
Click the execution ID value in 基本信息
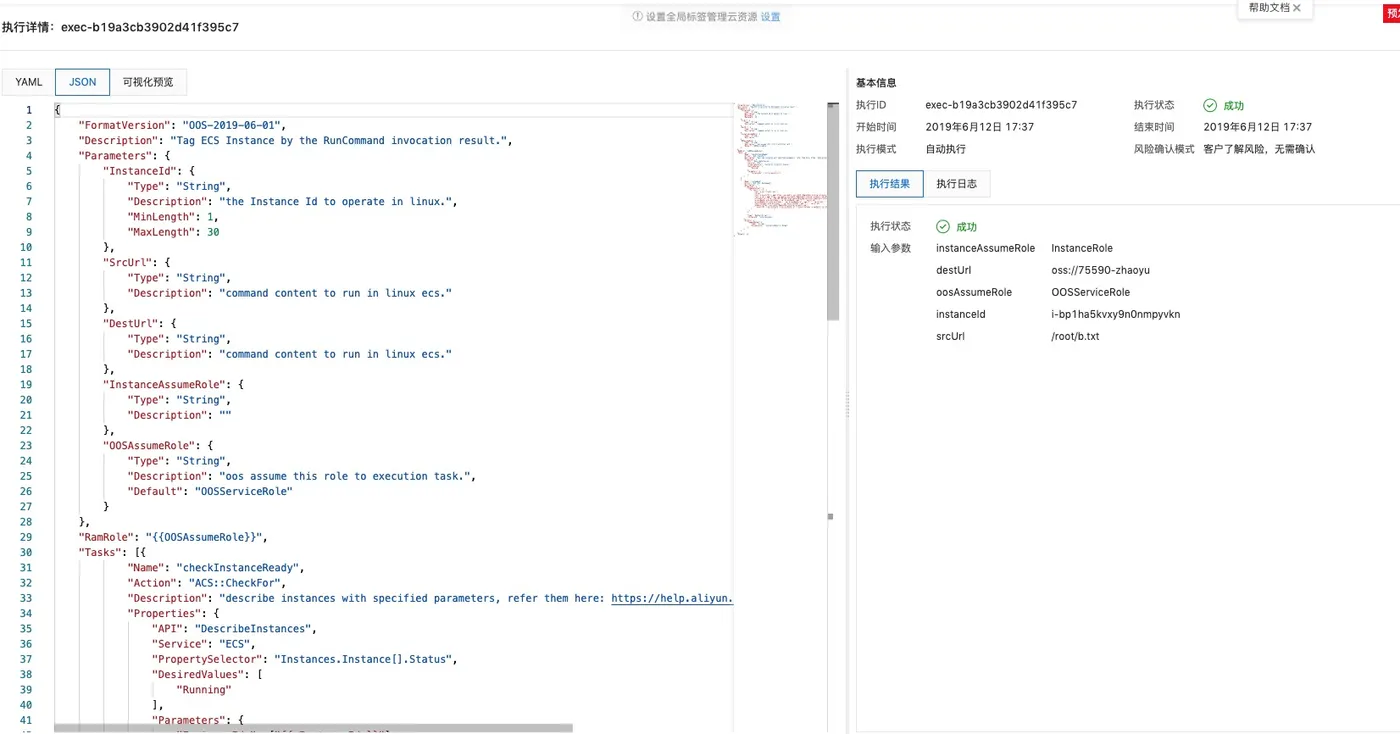coord(1001,105)
